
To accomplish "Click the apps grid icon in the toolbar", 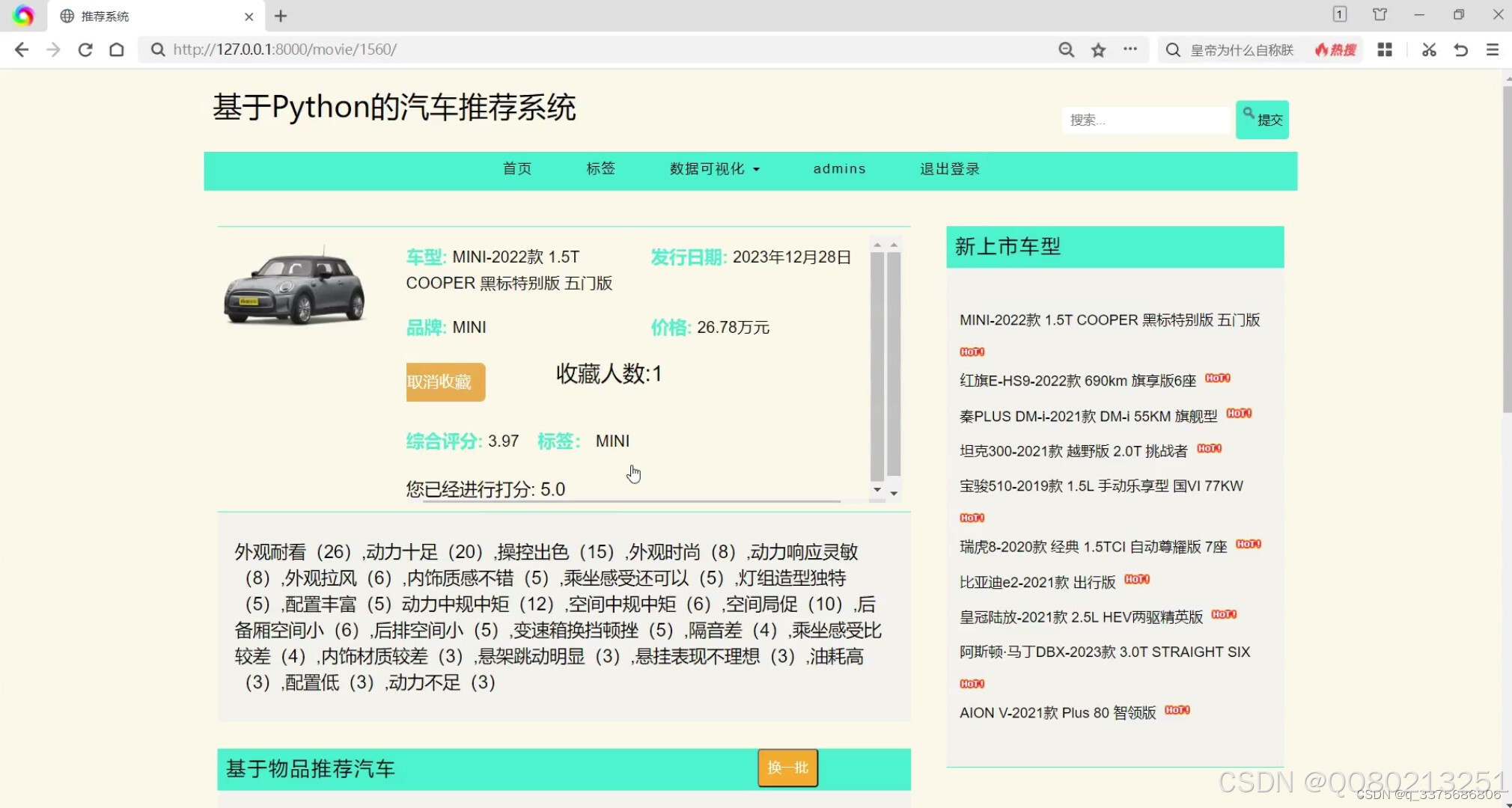I will [1386, 49].
